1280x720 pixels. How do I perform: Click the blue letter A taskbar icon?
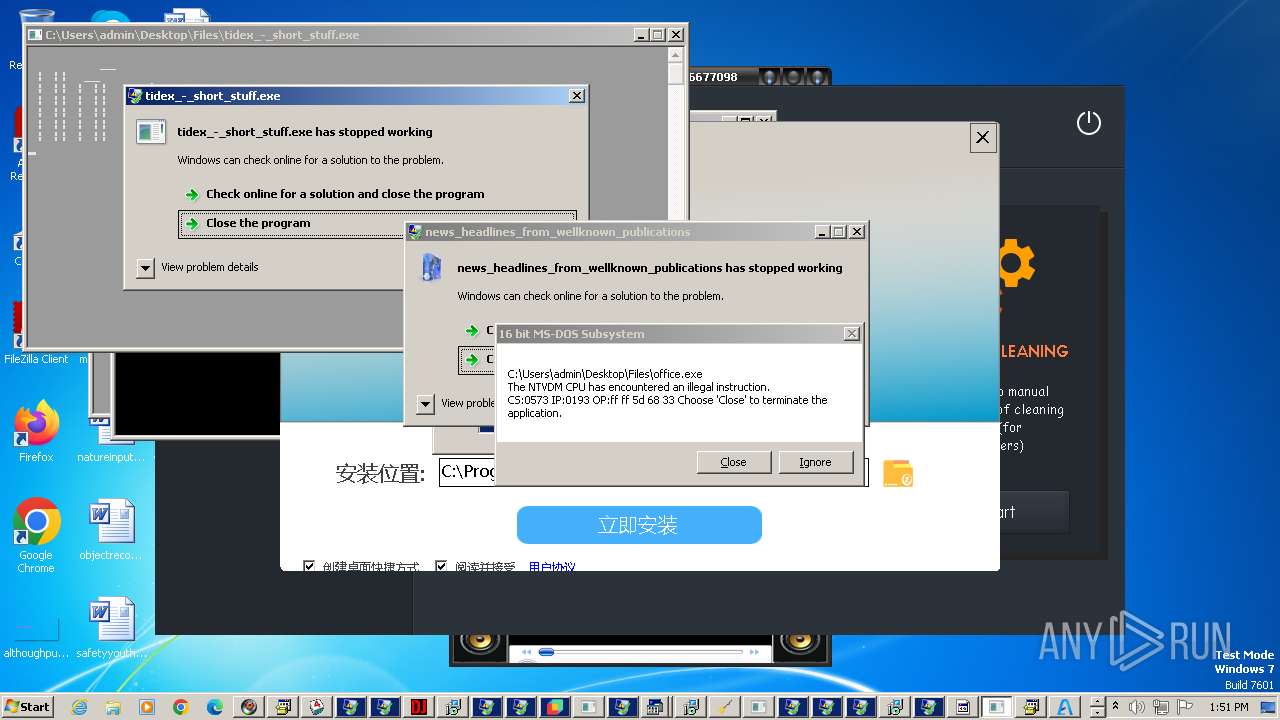(1066, 707)
